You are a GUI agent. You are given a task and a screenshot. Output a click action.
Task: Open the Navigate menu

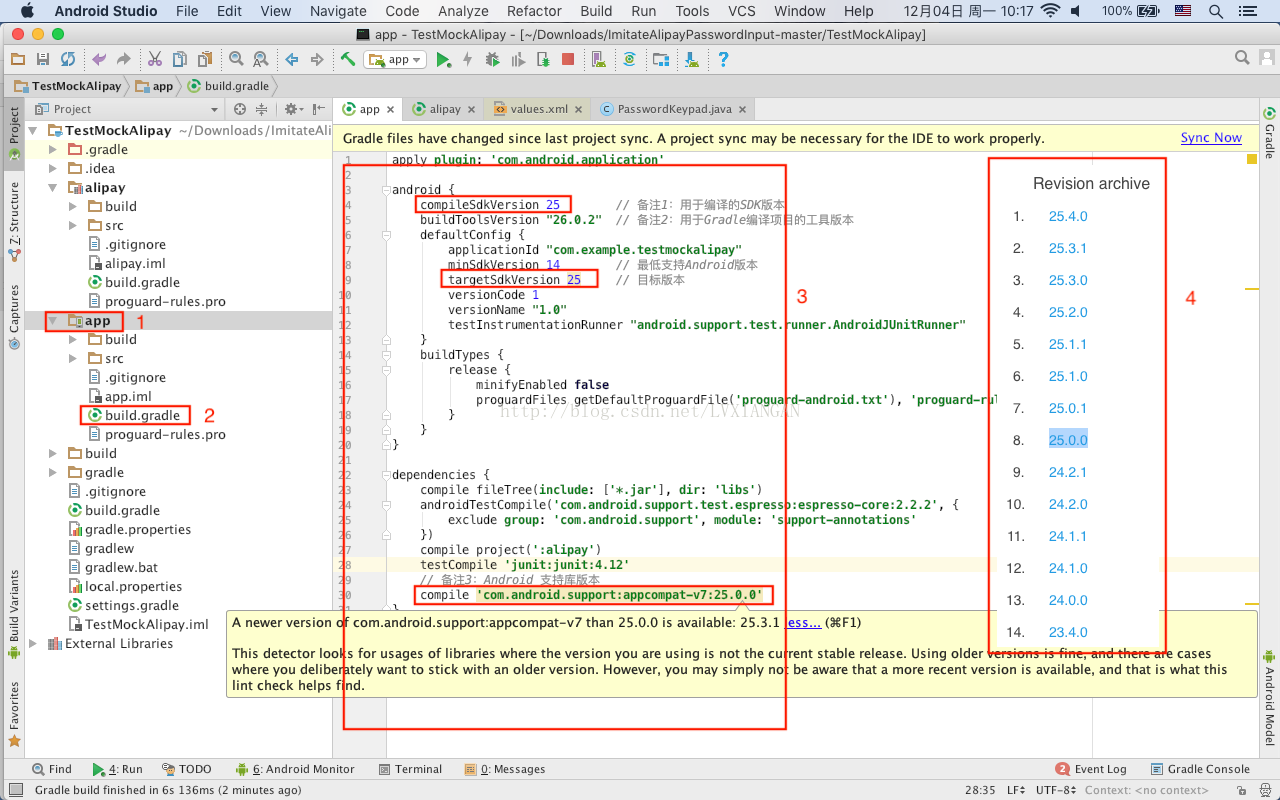point(338,11)
